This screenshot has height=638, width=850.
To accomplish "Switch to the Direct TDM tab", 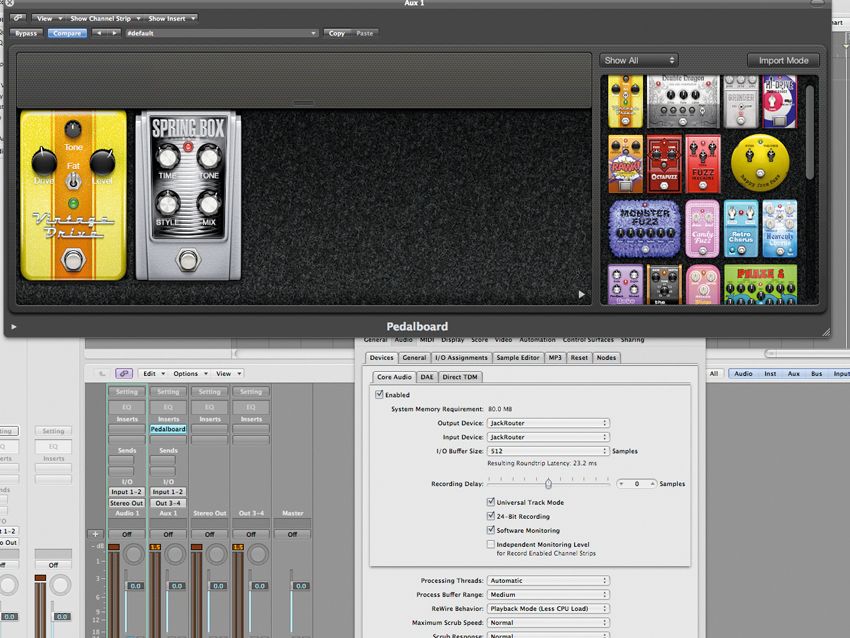I will click(x=460, y=377).
